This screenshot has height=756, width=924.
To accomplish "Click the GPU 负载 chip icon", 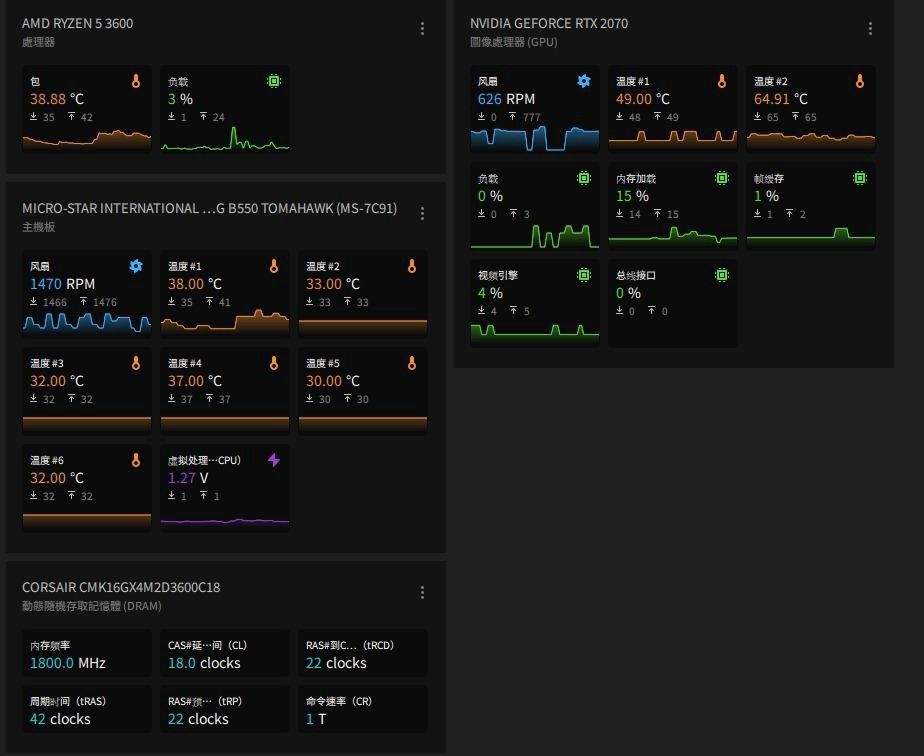I will (584, 178).
